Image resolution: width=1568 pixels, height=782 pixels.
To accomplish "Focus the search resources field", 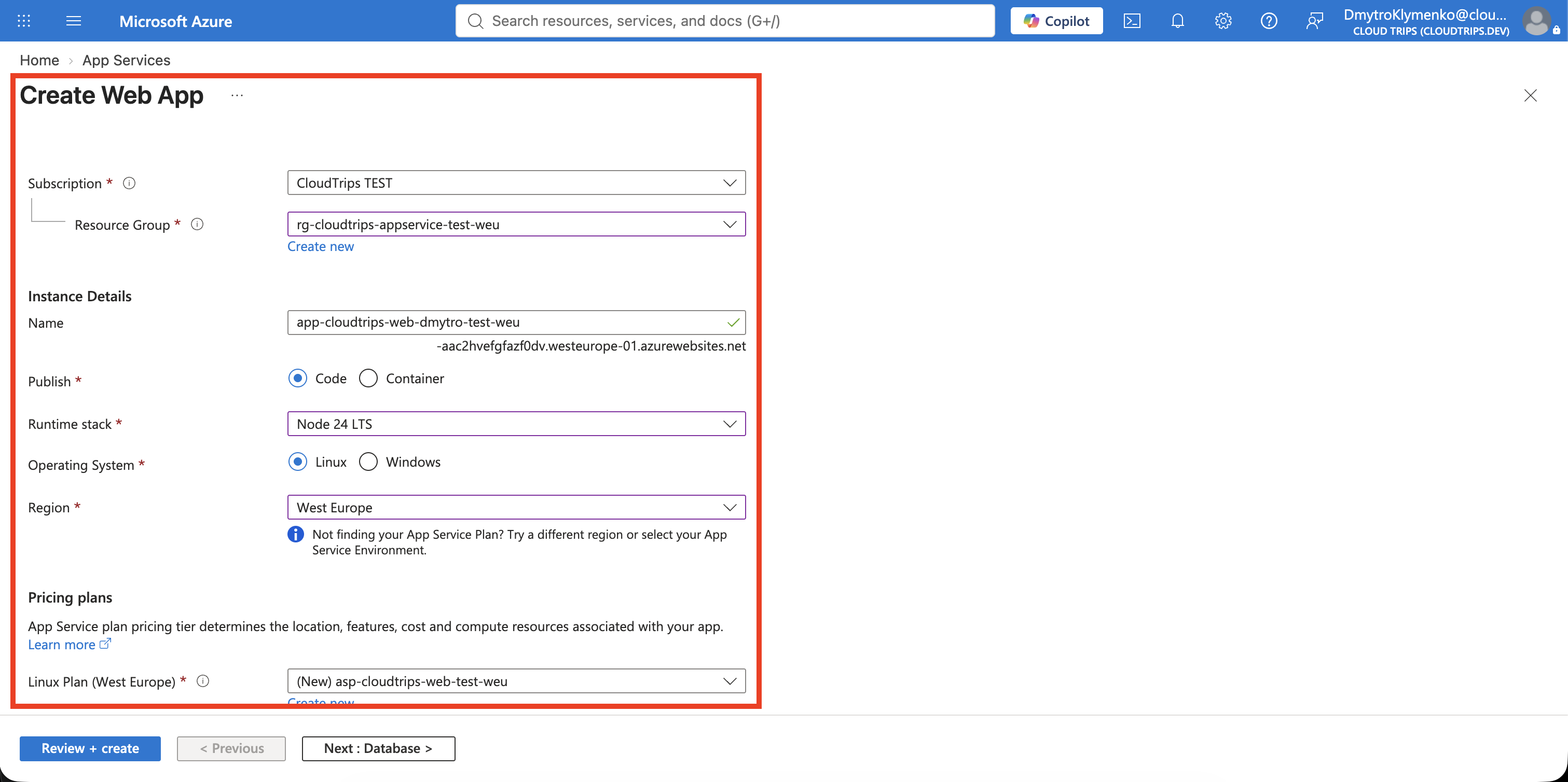I will (x=725, y=21).
